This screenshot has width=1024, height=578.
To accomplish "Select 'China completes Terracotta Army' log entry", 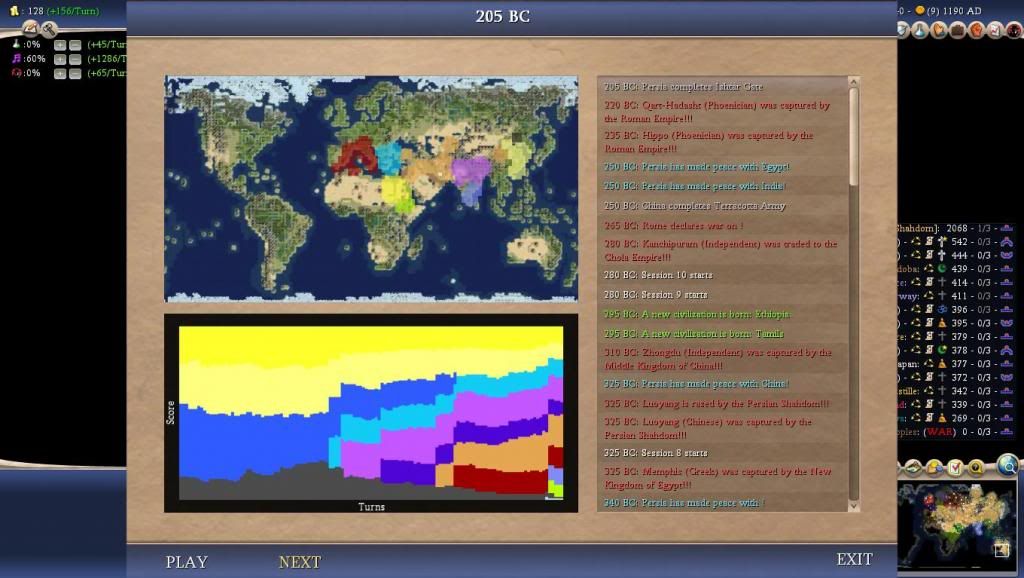I will click(x=723, y=206).
